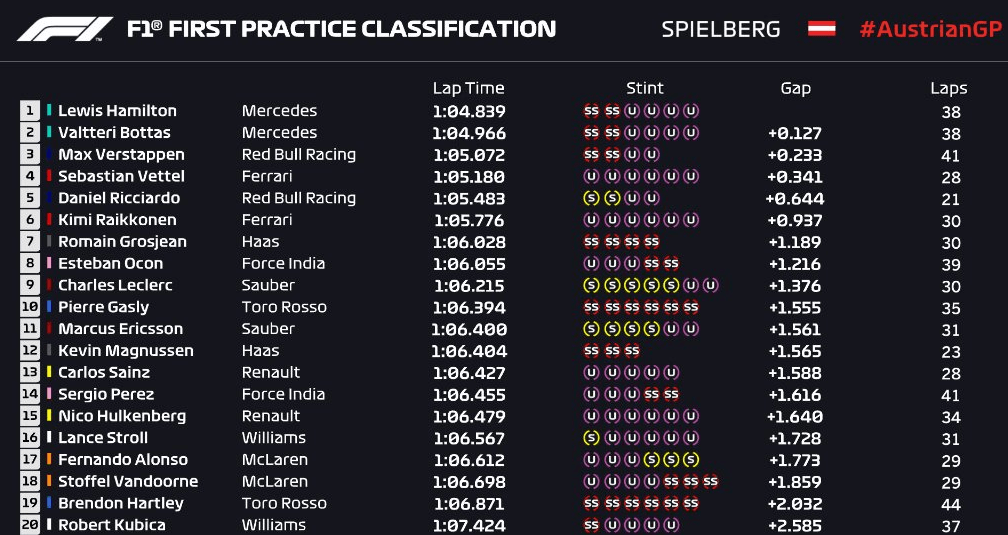Open the #AustrianGP hashtag link
This screenshot has width=1008, height=535.
coord(930,30)
